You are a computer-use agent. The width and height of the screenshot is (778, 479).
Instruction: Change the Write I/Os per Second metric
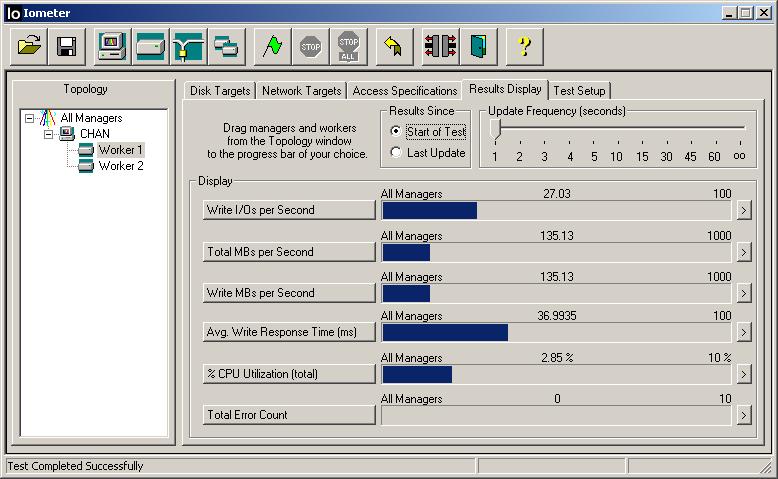[289, 210]
